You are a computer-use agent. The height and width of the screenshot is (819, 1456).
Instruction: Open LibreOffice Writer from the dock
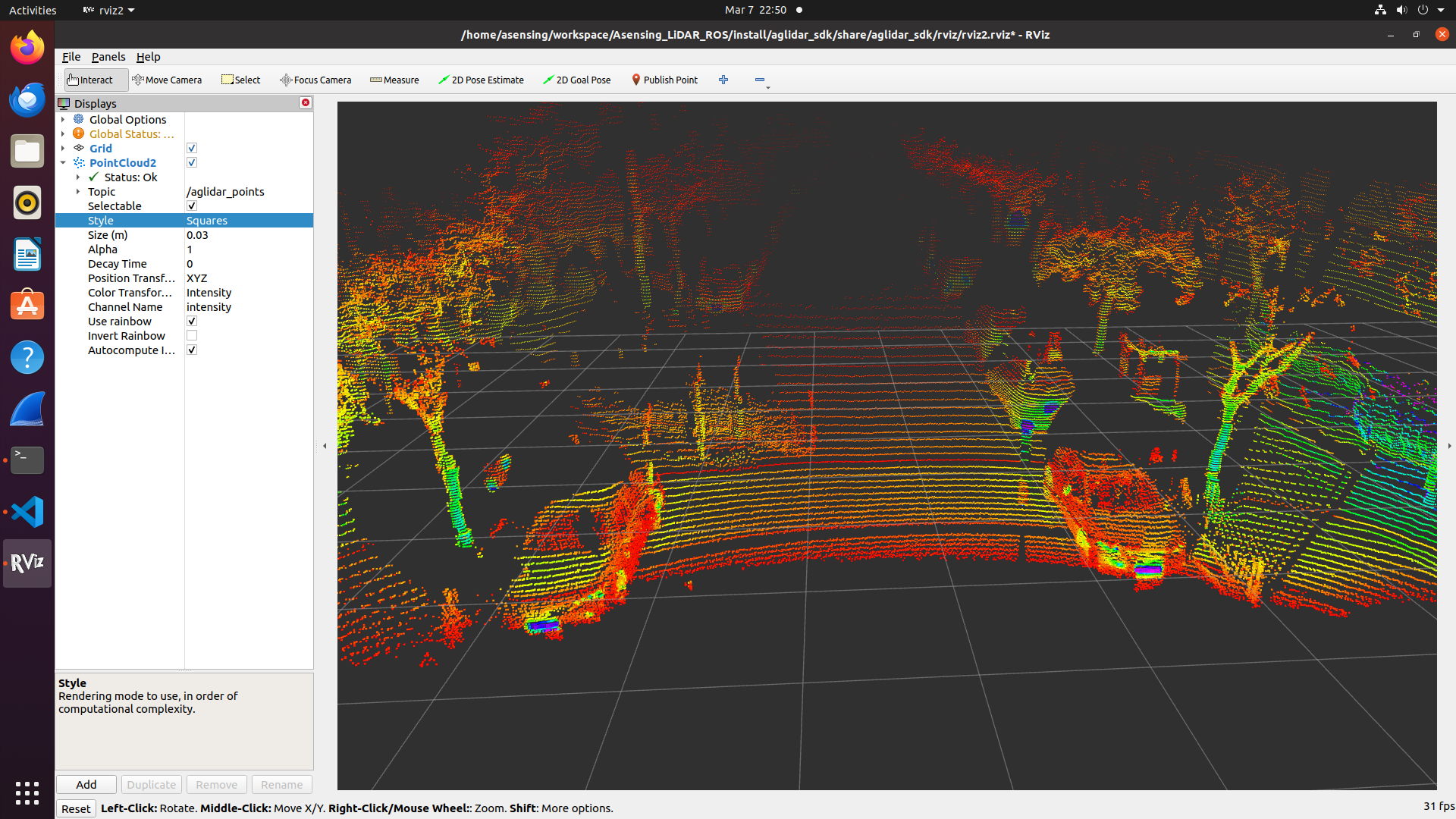(27, 254)
